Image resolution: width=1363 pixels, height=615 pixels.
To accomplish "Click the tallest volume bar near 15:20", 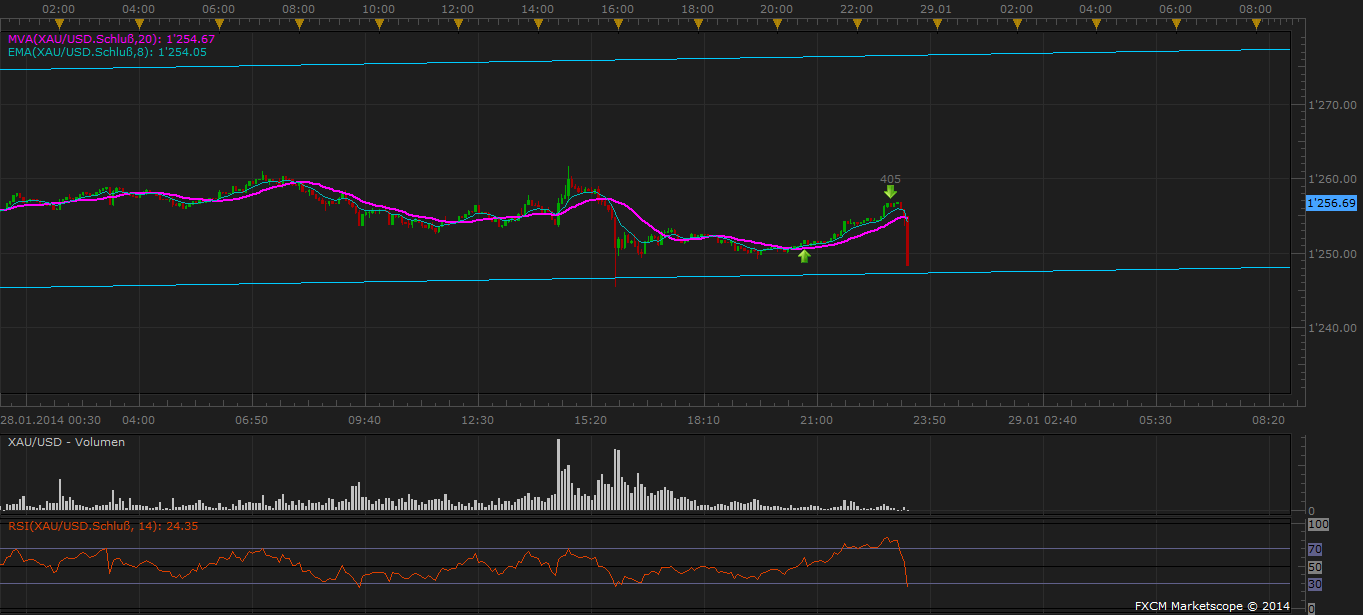I will pos(558,475).
